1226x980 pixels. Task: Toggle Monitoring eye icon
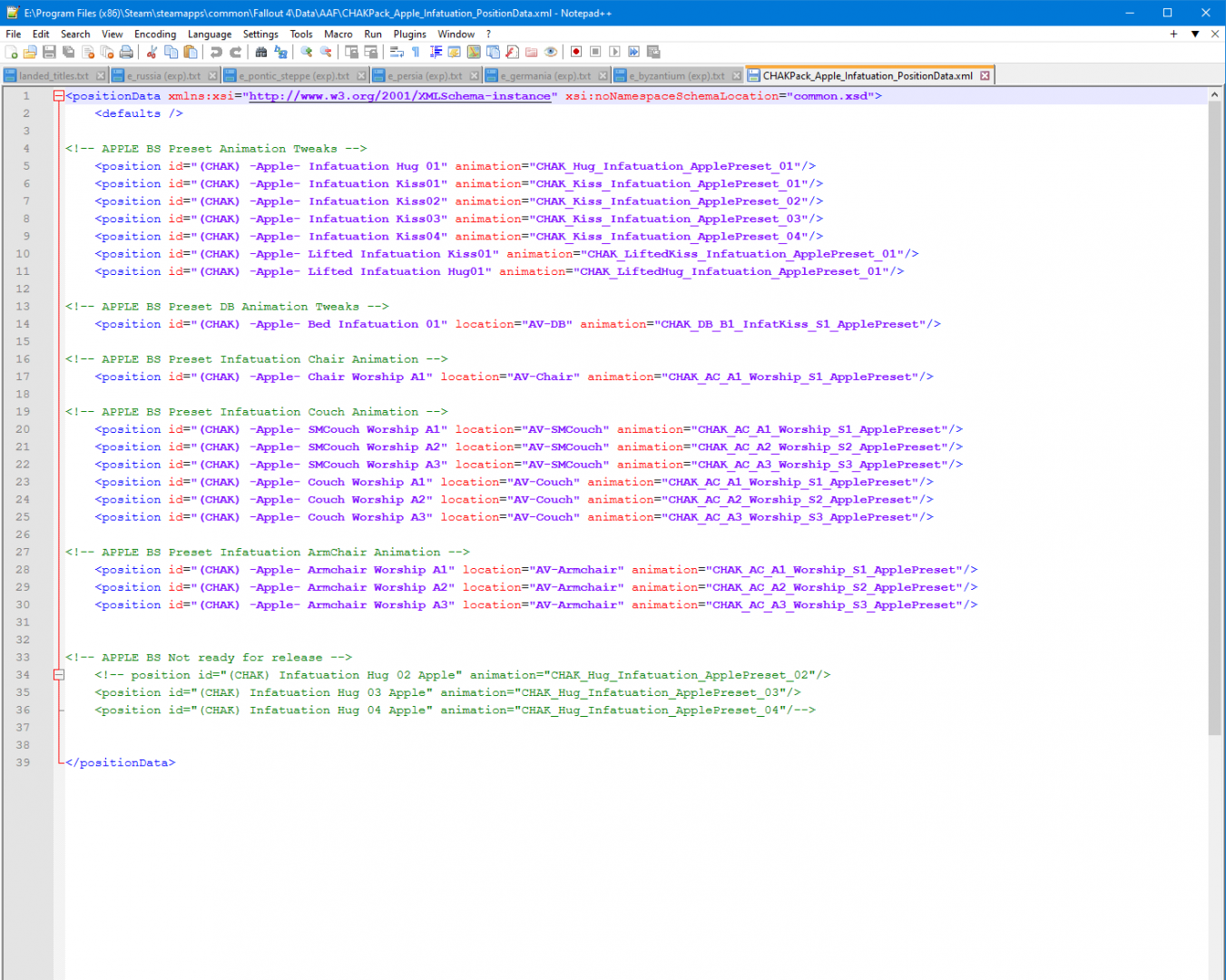pos(550,53)
